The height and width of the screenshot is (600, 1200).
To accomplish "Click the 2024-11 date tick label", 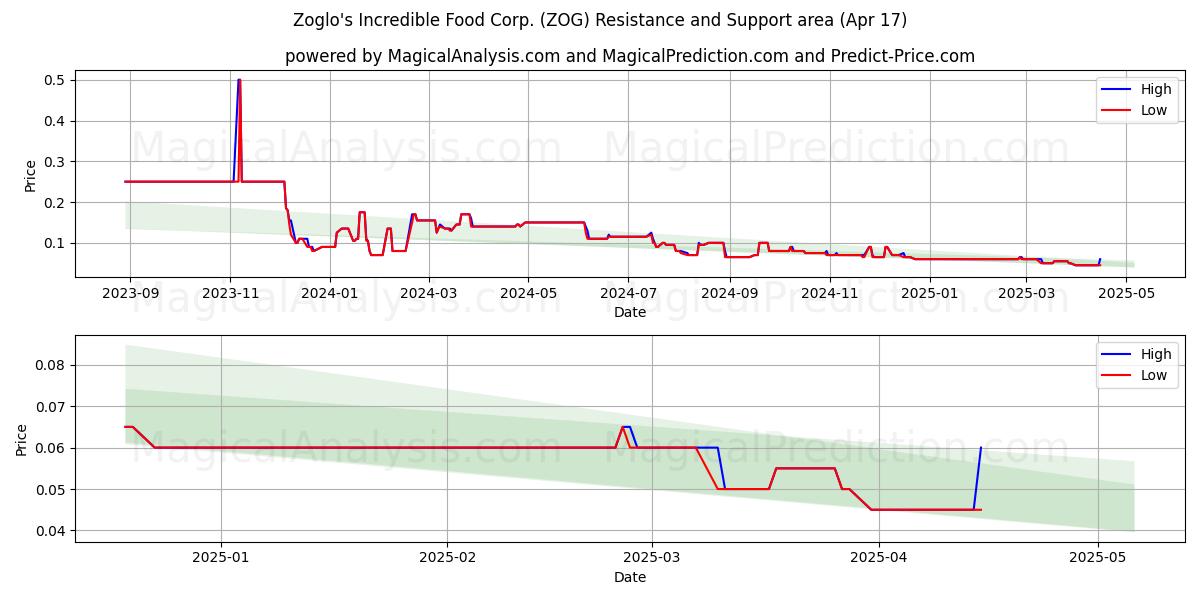I will tap(829, 293).
